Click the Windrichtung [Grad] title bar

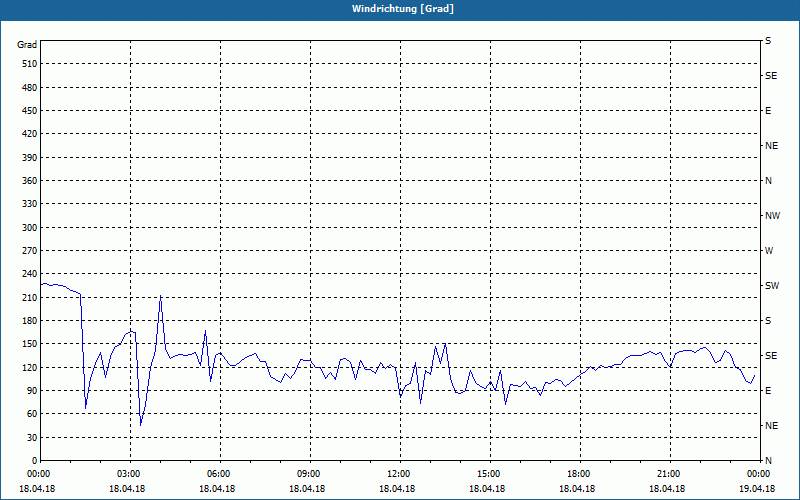(x=400, y=9)
